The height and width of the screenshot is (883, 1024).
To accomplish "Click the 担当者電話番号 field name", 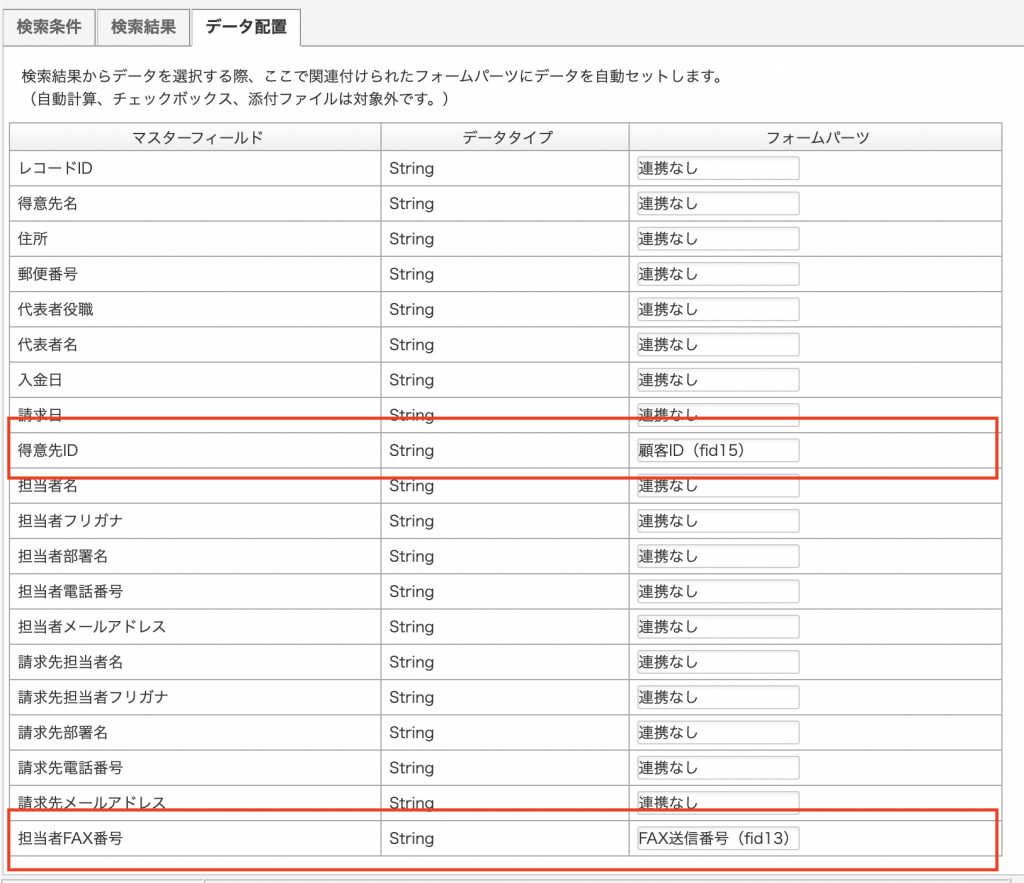I will point(71,592).
